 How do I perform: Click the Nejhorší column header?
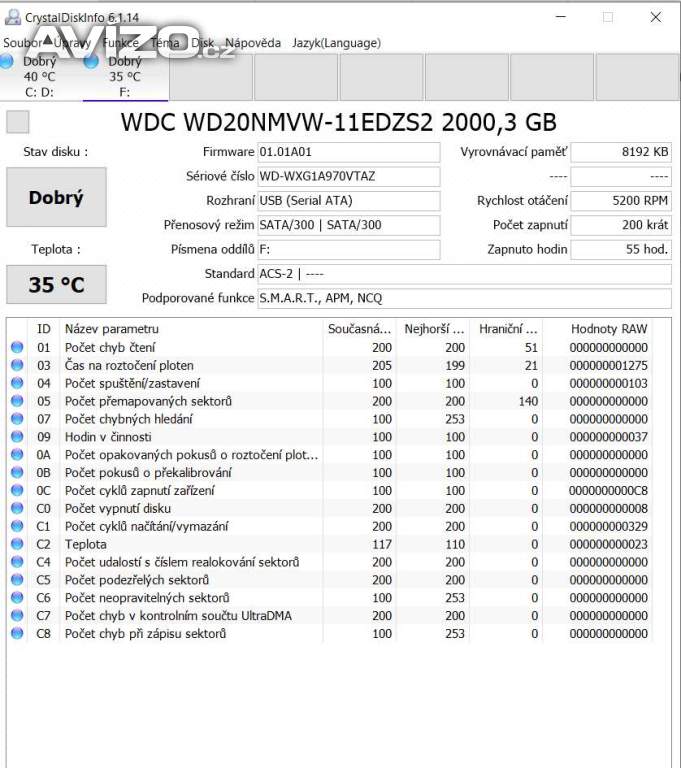pyautogui.click(x=433, y=329)
